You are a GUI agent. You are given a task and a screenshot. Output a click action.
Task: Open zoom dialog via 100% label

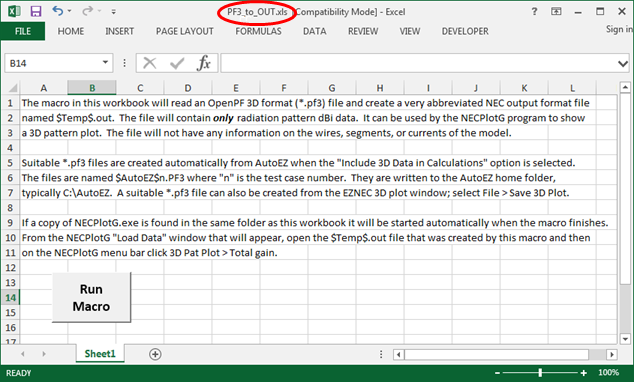(x=609, y=372)
